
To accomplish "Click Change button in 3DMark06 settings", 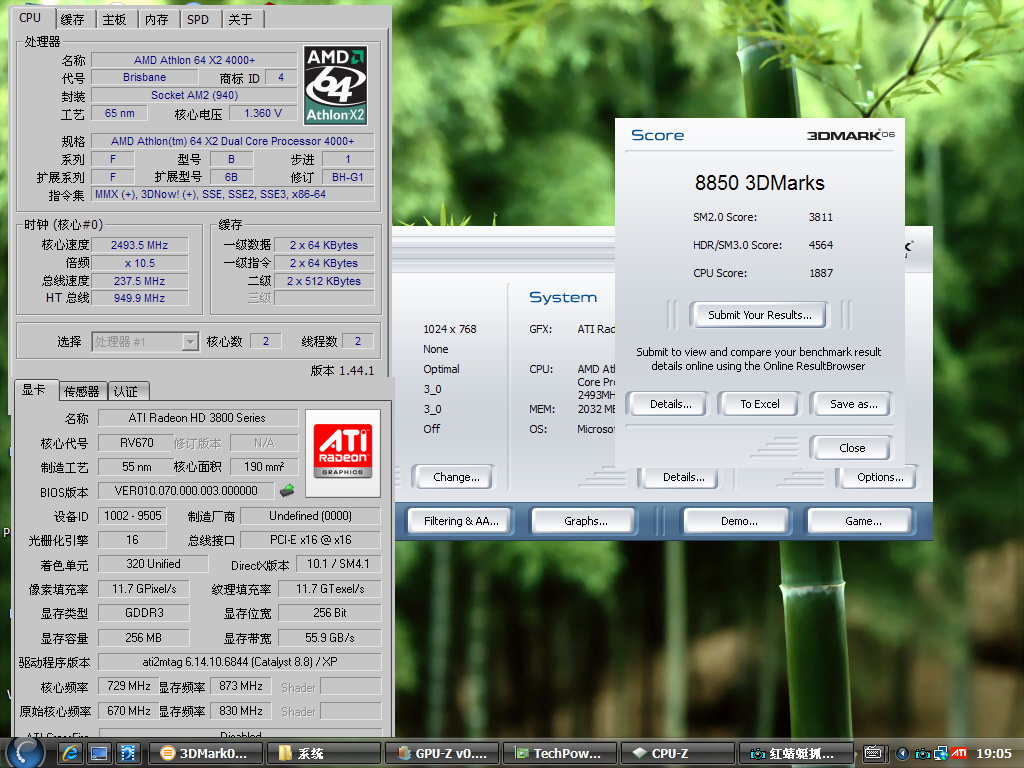I will point(456,477).
